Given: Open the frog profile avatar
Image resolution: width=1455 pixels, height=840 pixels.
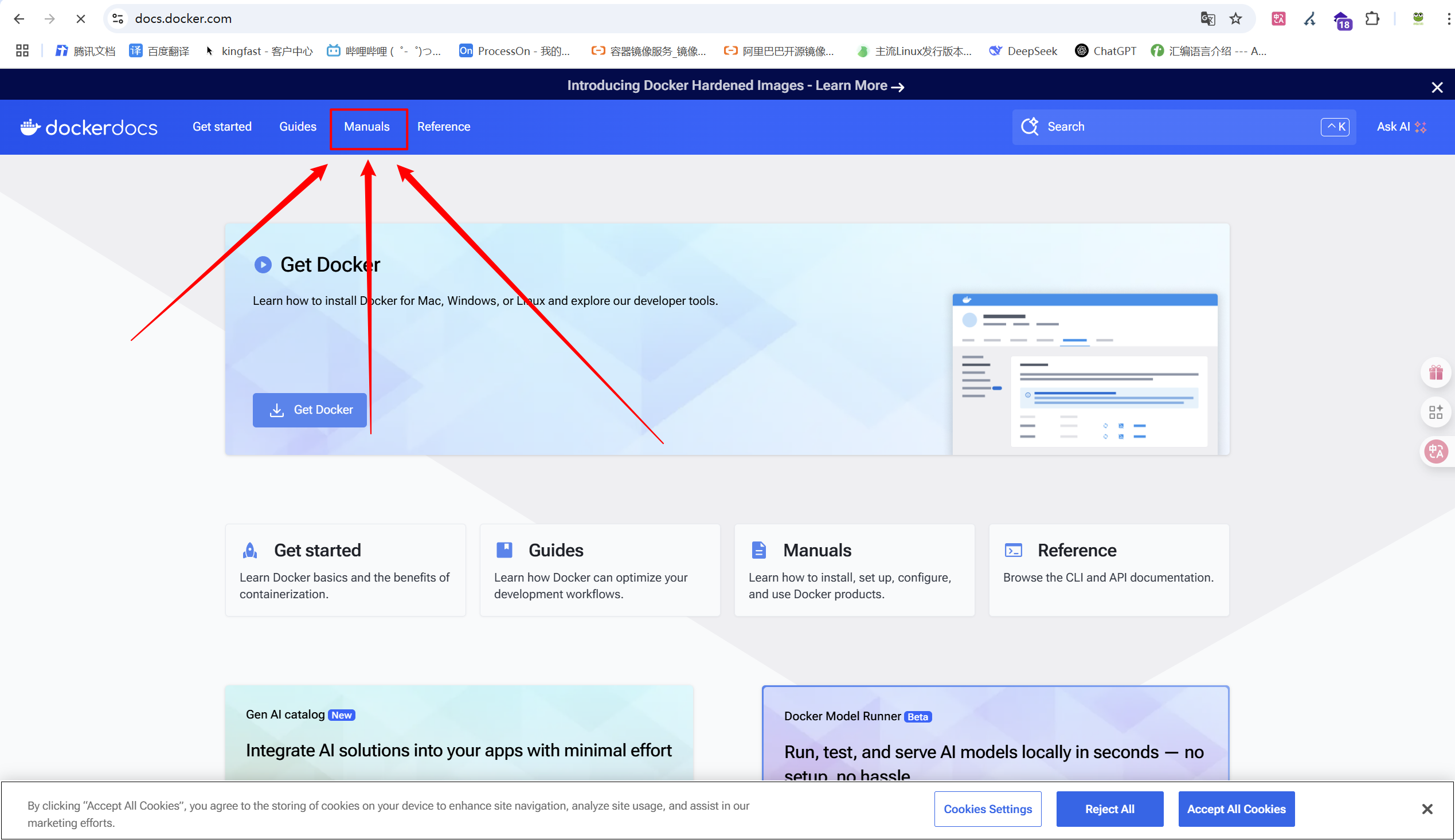Looking at the screenshot, I should point(1418,19).
